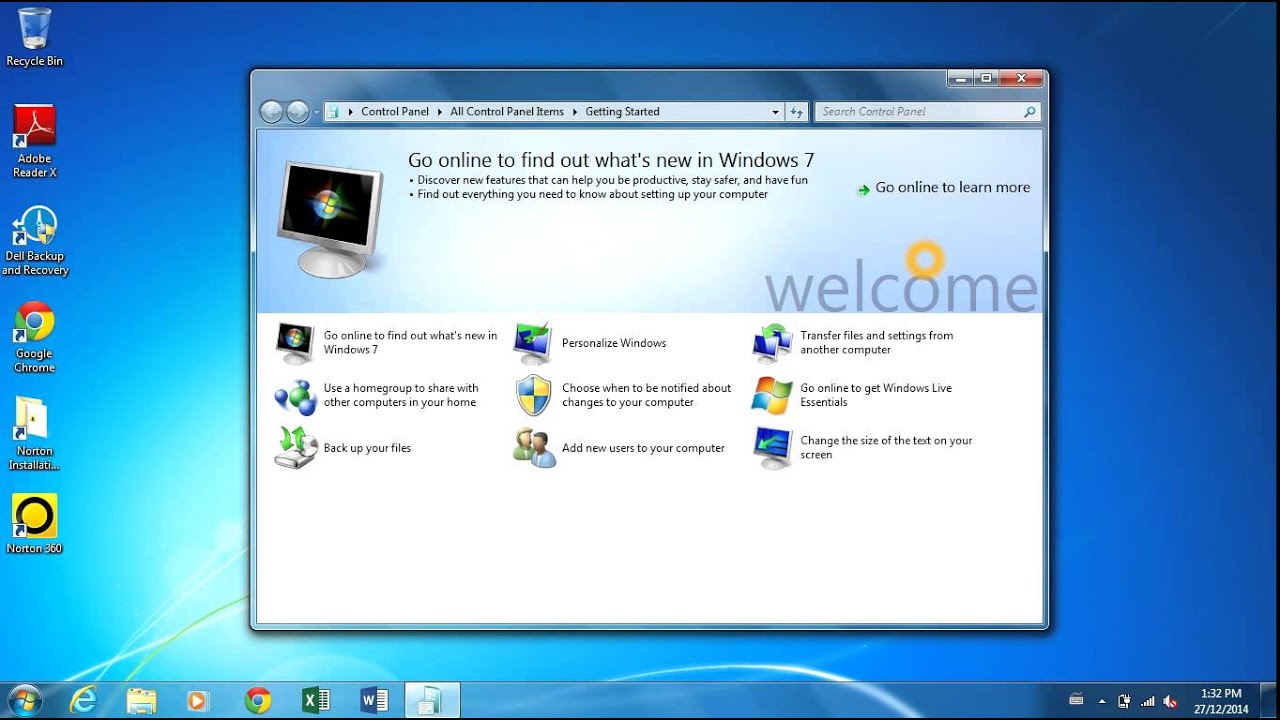Image resolution: width=1280 pixels, height=720 pixels.
Task: Open Excel from the taskbar
Action: 316,700
